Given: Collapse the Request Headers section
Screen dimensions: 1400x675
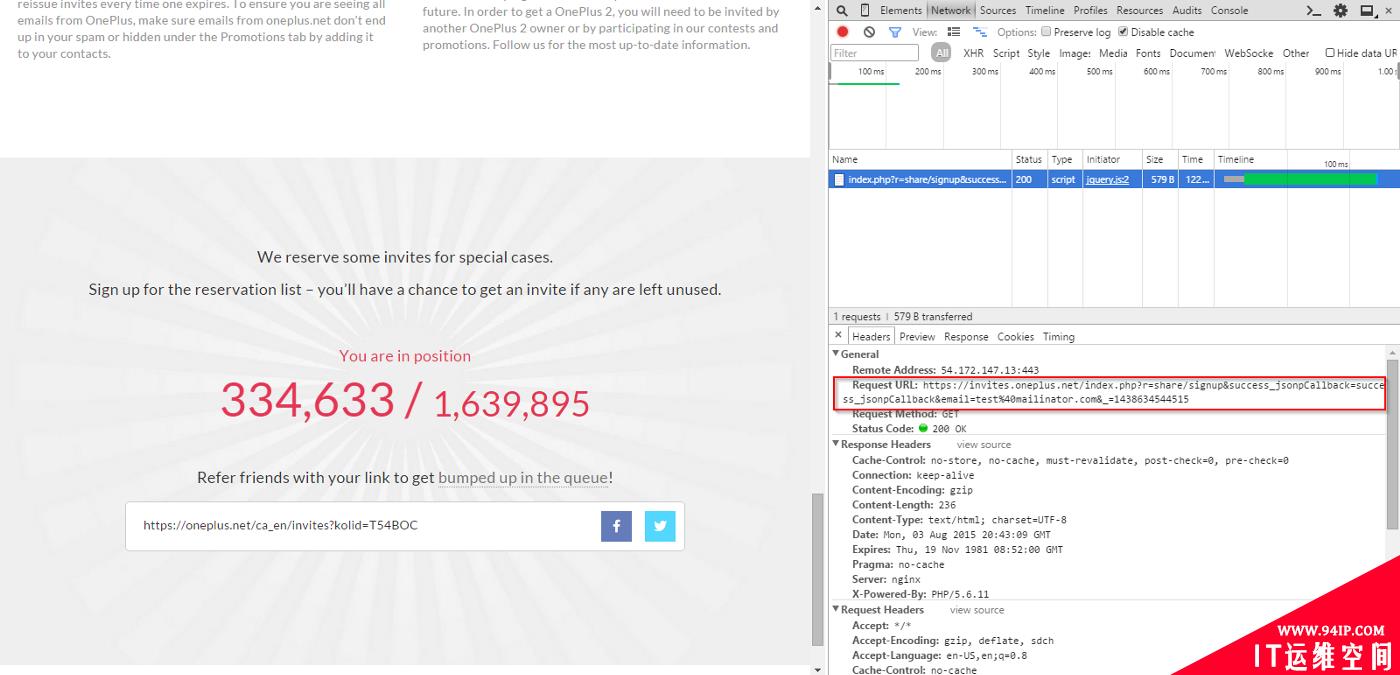Looking at the screenshot, I should pos(836,609).
